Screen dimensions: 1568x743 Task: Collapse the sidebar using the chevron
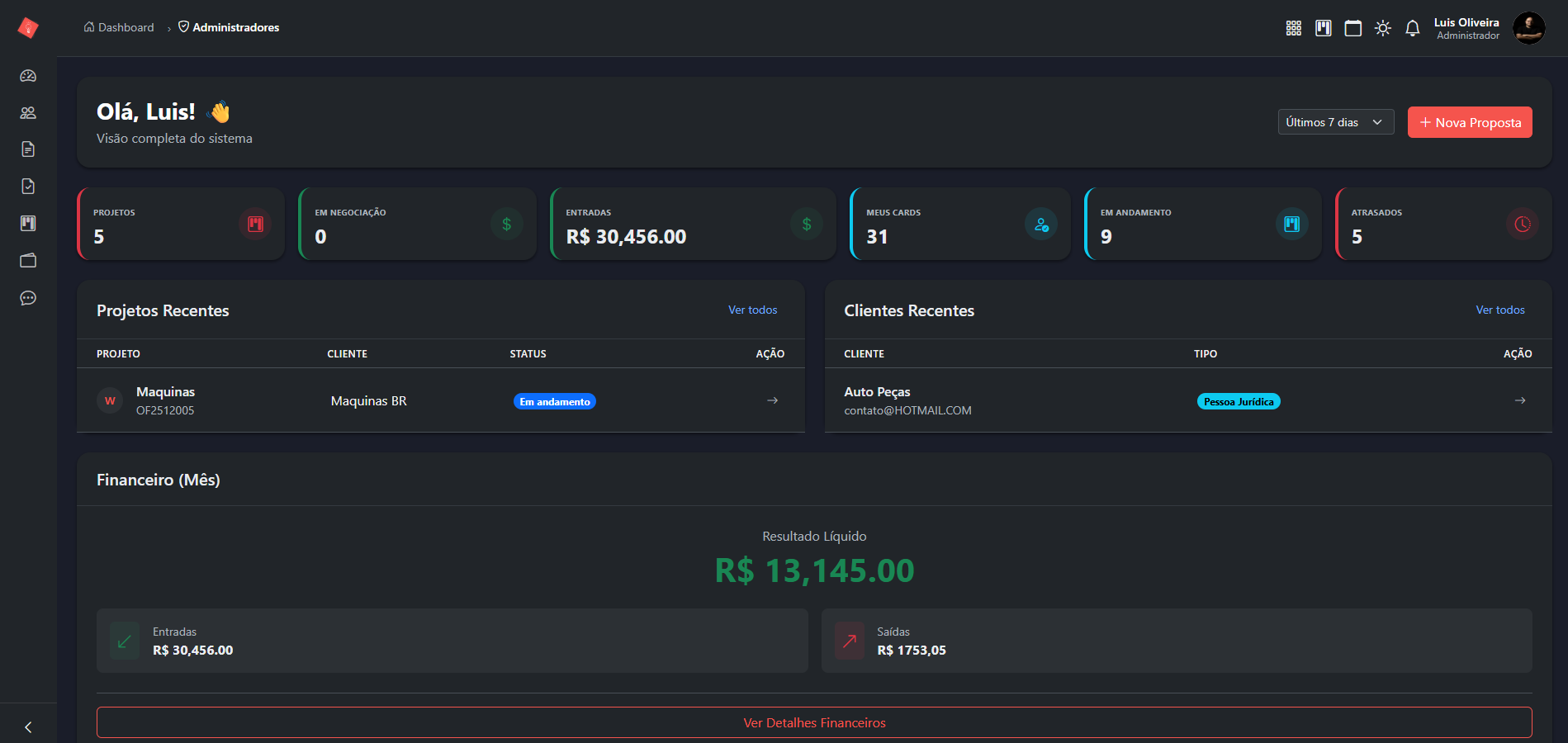coord(28,726)
